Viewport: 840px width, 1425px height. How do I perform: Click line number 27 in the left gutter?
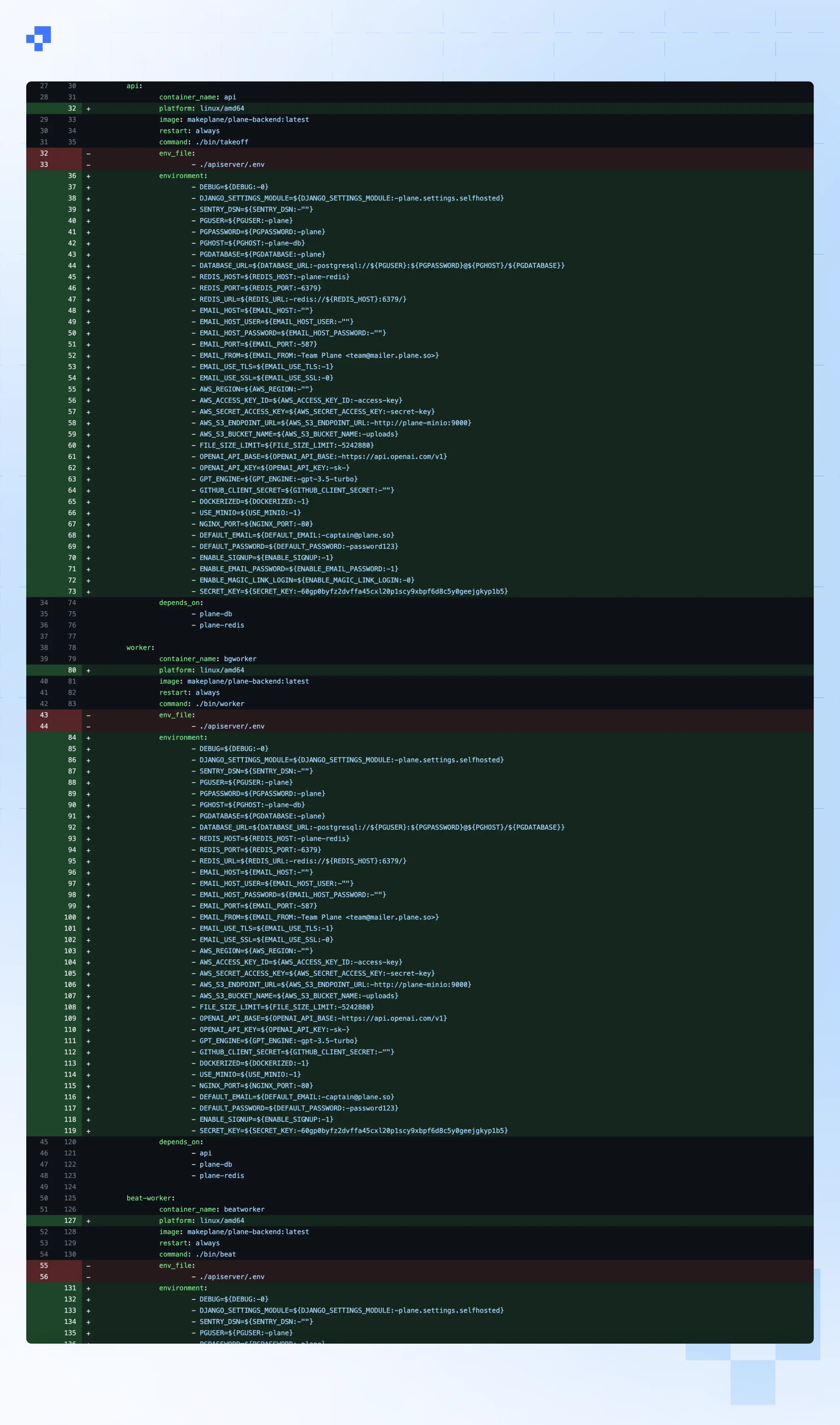[44, 86]
